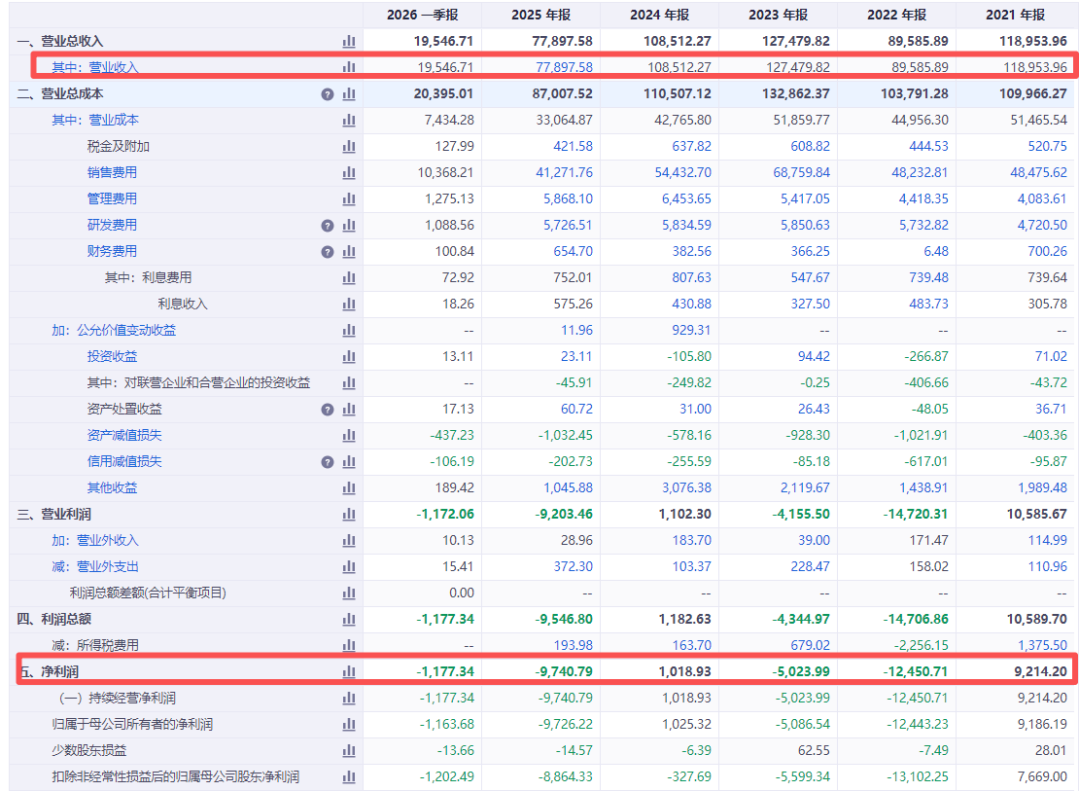Click chart icon for 信用减值损失 row
Image resolution: width=1079 pixels, height=791 pixels.
tap(349, 461)
